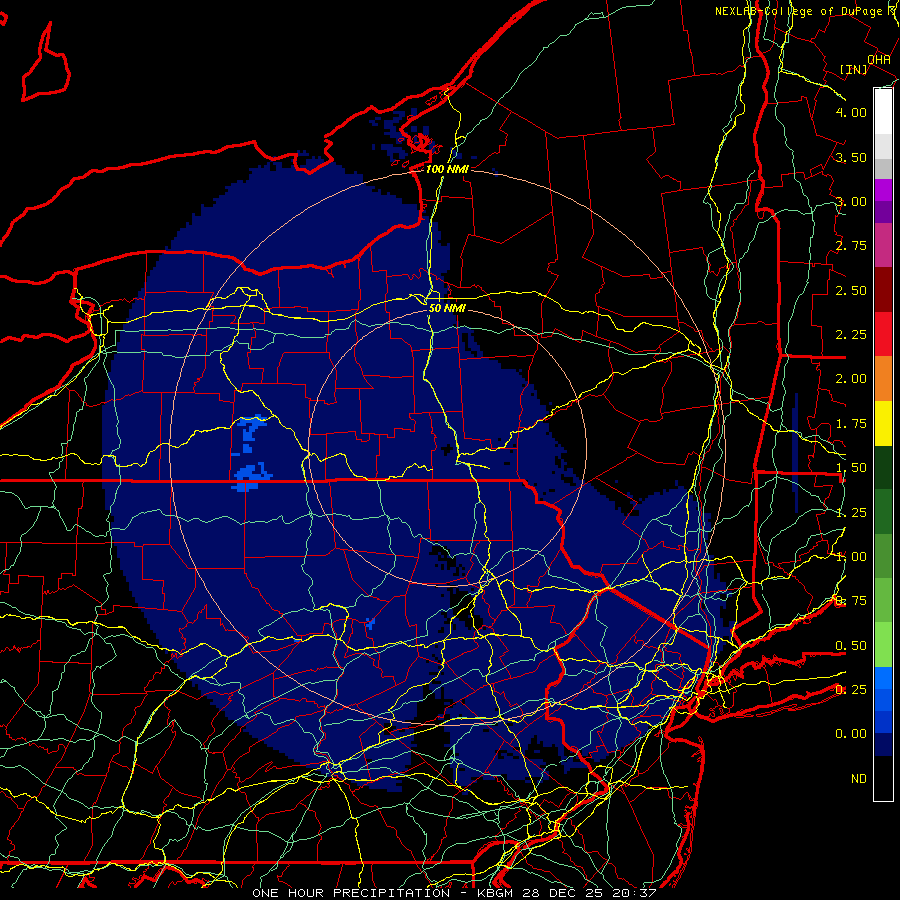Select the orange 2.00 inch legend swatch

(883, 379)
